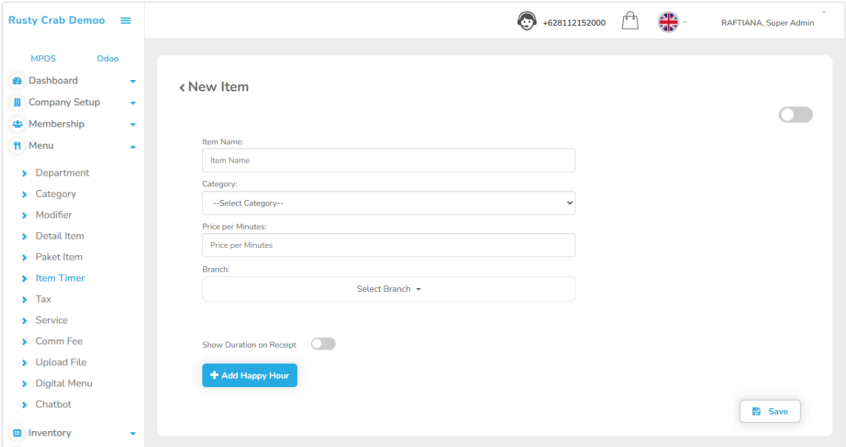Open Digital Menu in the sidebar
The image size is (846, 447).
(x=64, y=383)
